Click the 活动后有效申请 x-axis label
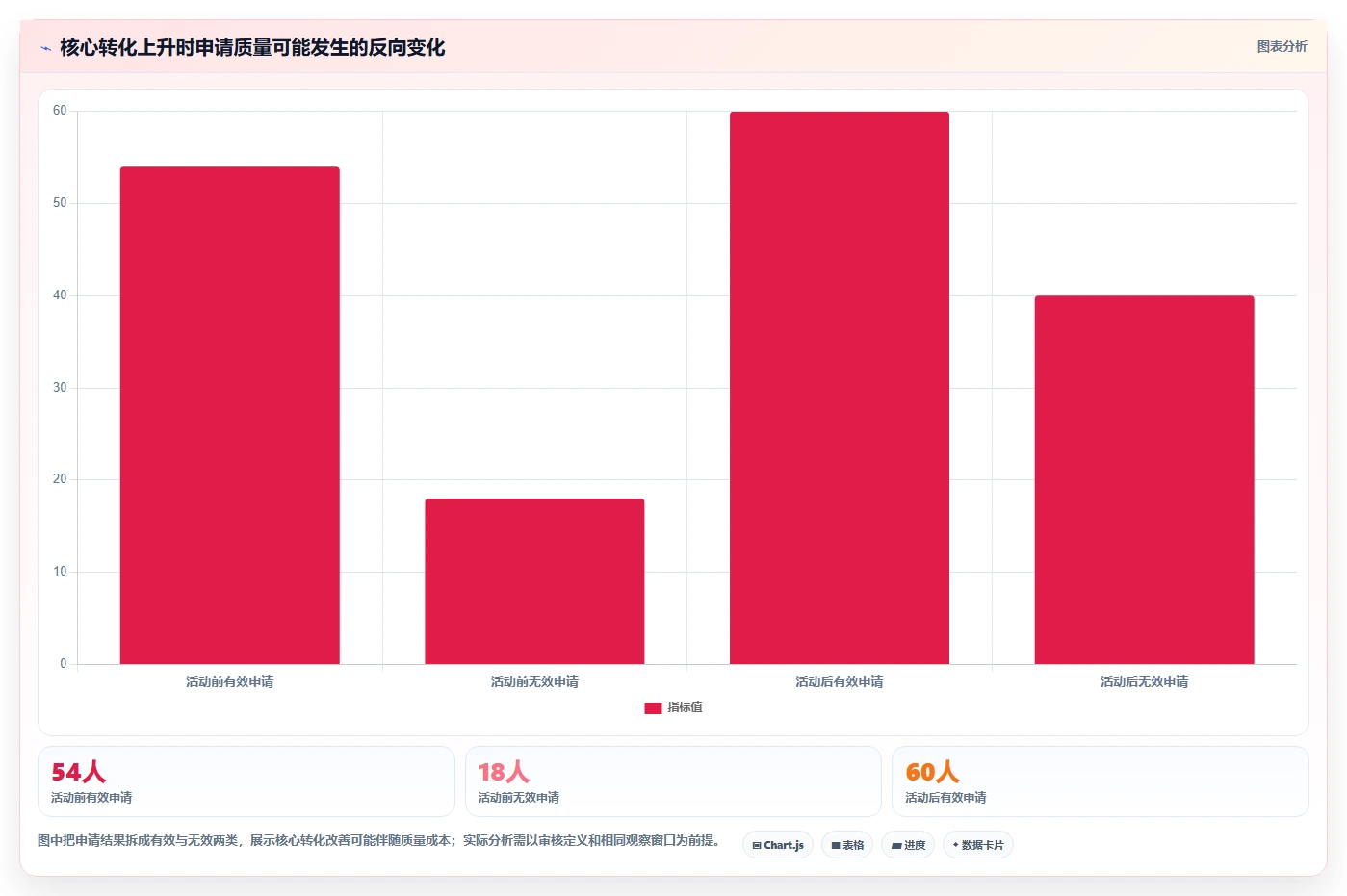 840,681
